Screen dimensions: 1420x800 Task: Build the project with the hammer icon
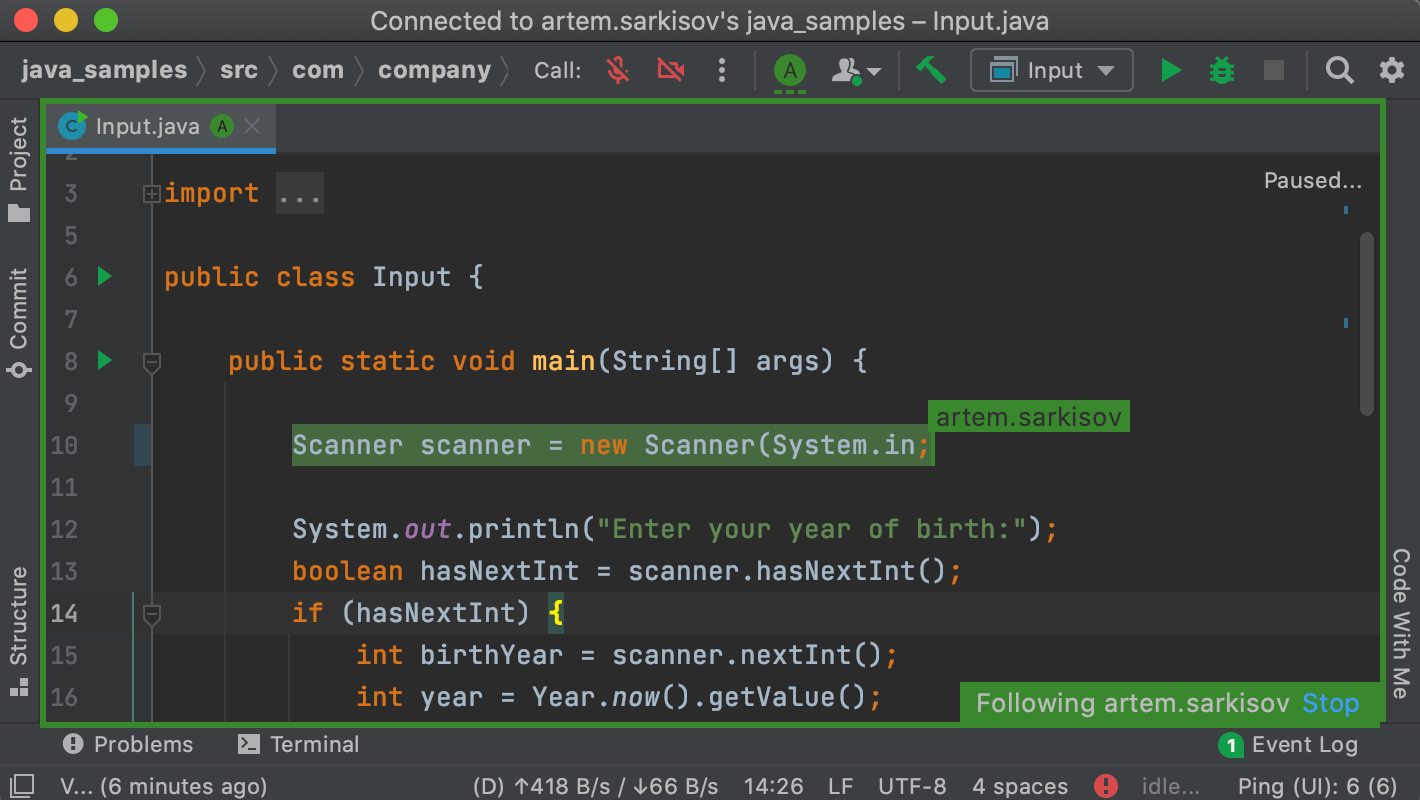(x=932, y=70)
